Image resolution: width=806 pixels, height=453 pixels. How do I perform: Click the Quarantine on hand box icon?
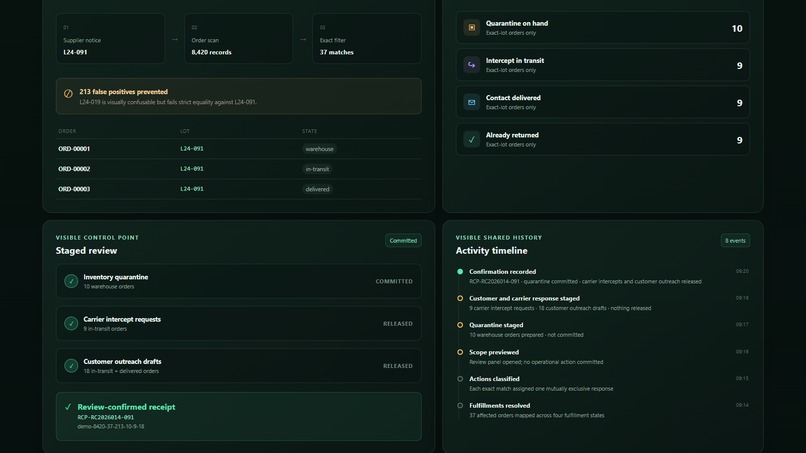tap(471, 27)
